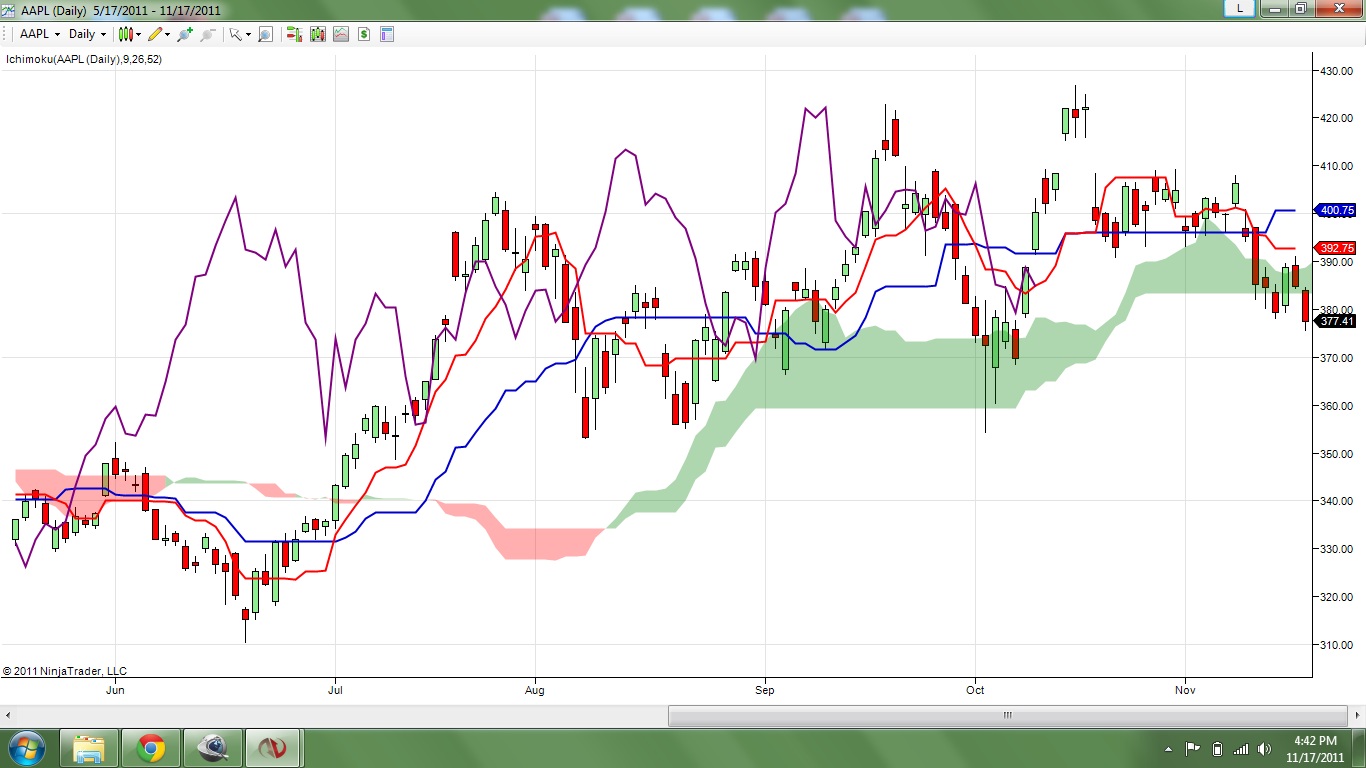The height and width of the screenshot is (768, 1366).
Task: Click the chart window title bar icon
Action: (9, 9)
